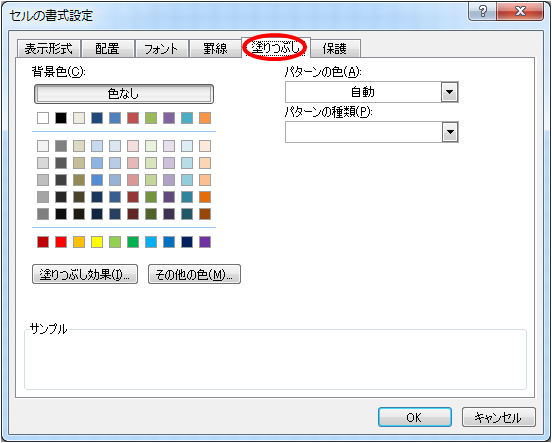
Task: Open the 配置 tab
Action: (x=107, y=48)
